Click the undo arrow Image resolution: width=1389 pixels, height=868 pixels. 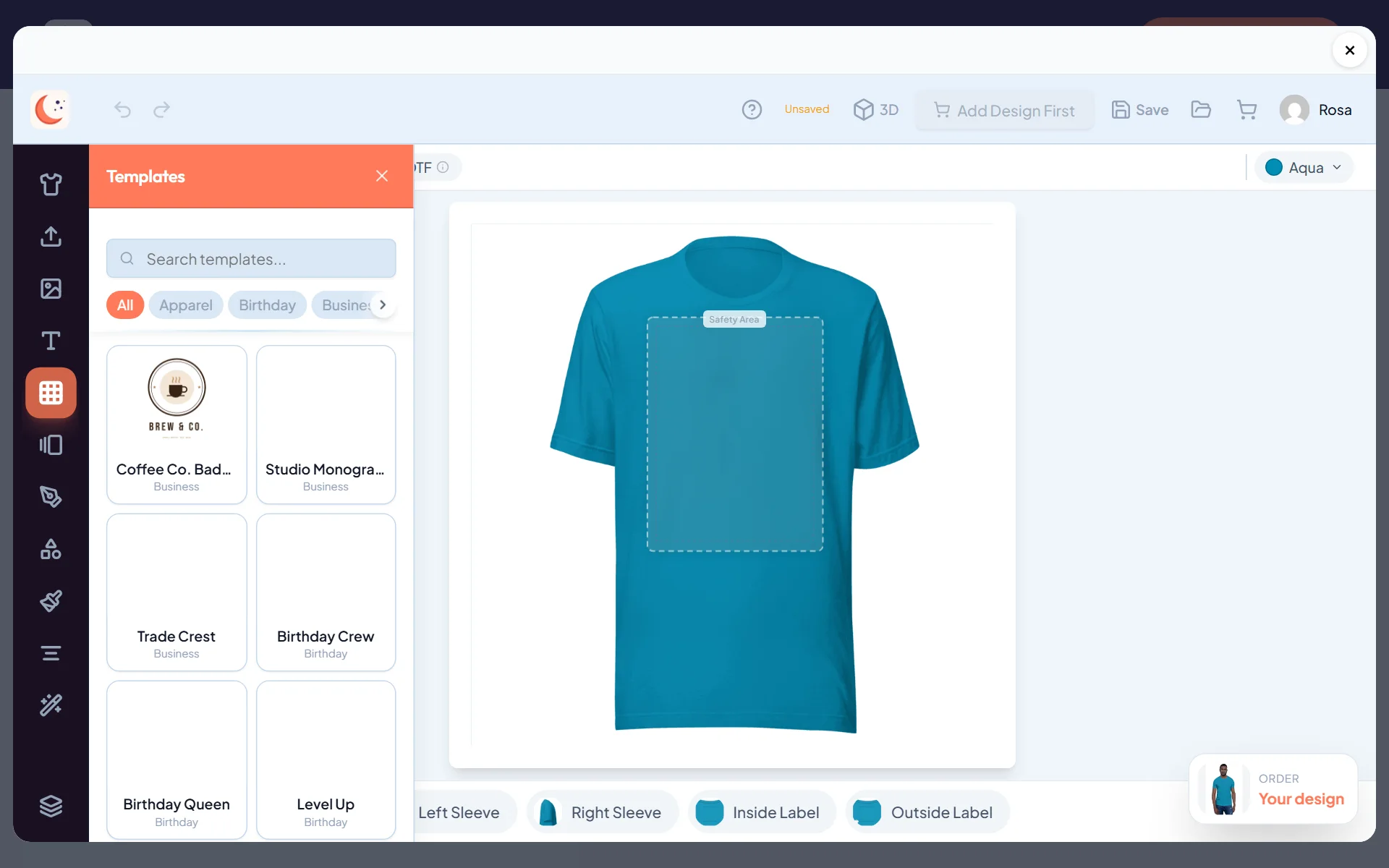point(122,110)
